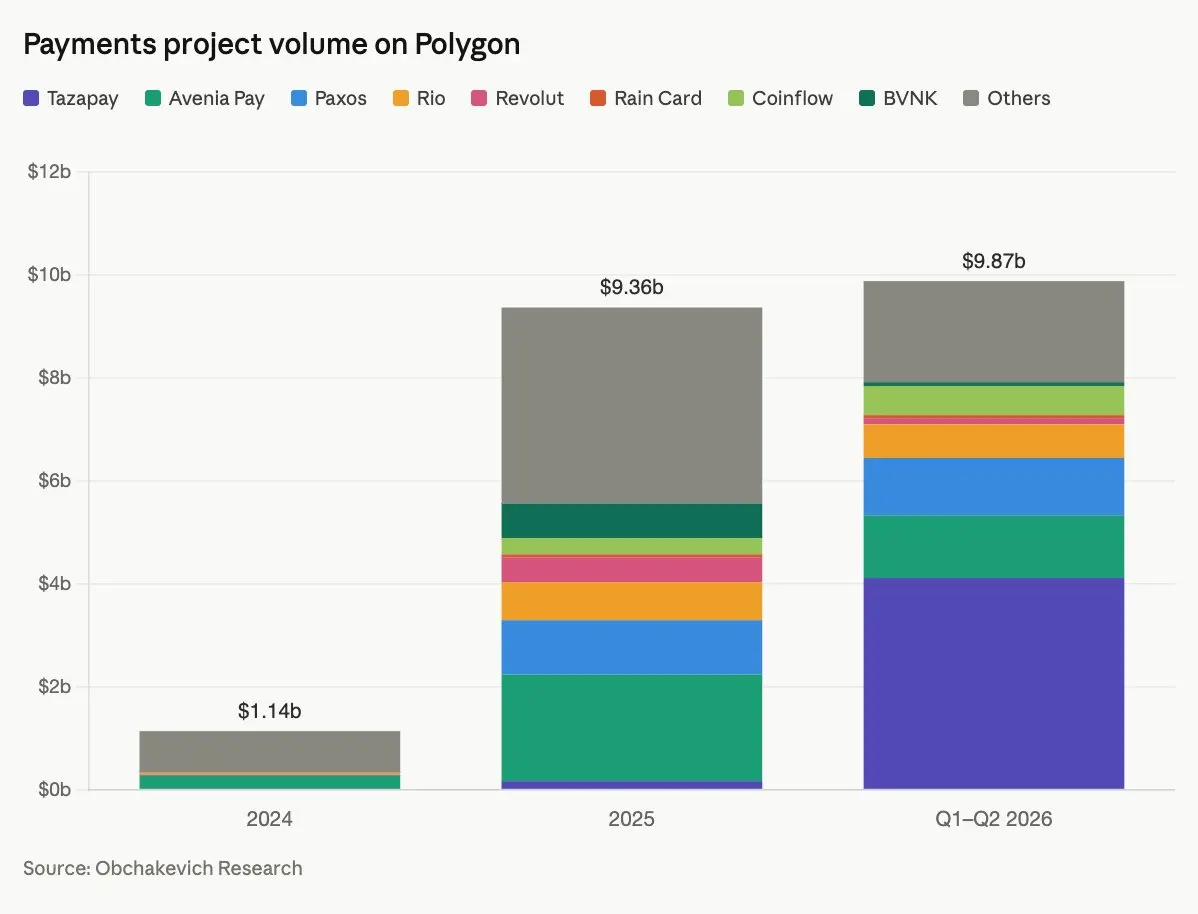1198x914 pixels.
Task: Click the $2b y-axis label
Action: [x=54, y=686]
